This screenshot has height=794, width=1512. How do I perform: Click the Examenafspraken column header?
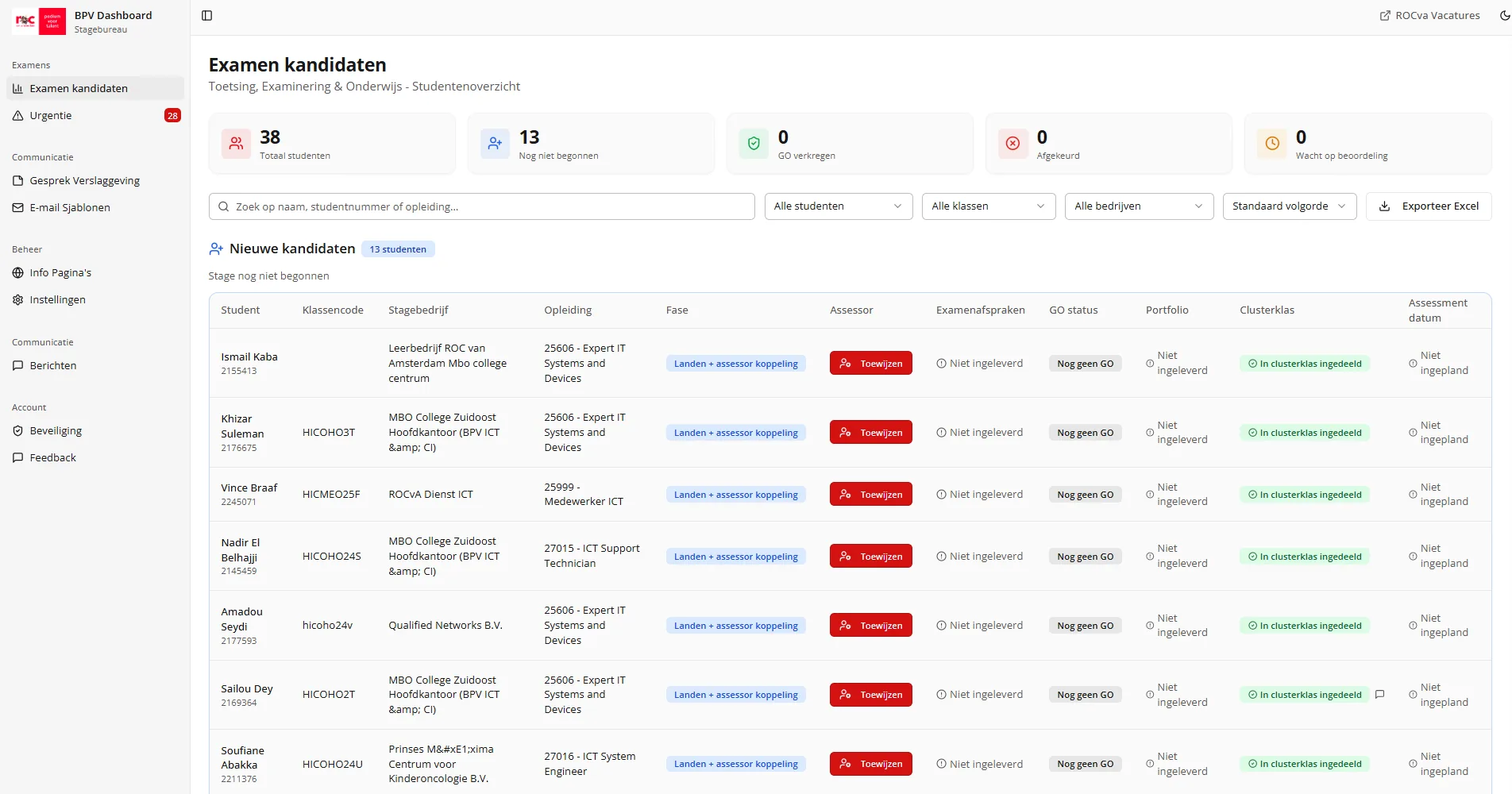(980, 310)
